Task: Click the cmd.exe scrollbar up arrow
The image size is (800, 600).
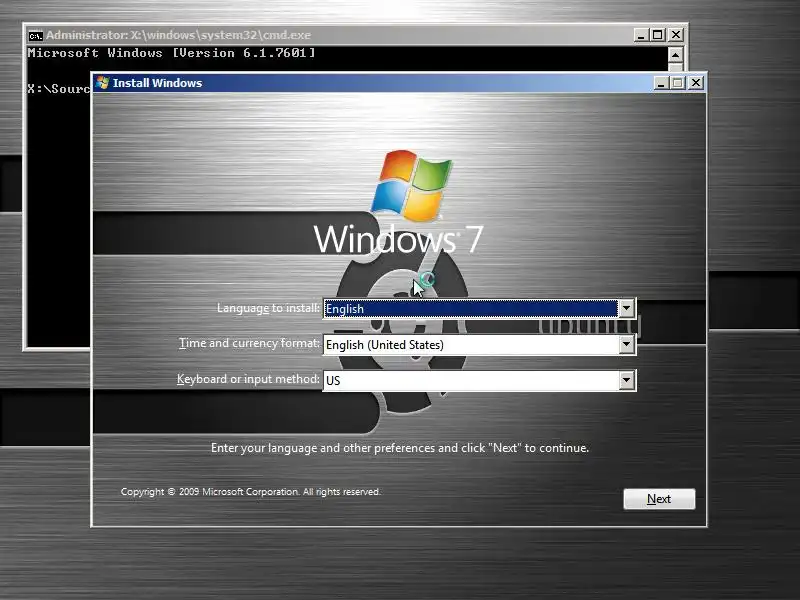Action: (675, 55)
